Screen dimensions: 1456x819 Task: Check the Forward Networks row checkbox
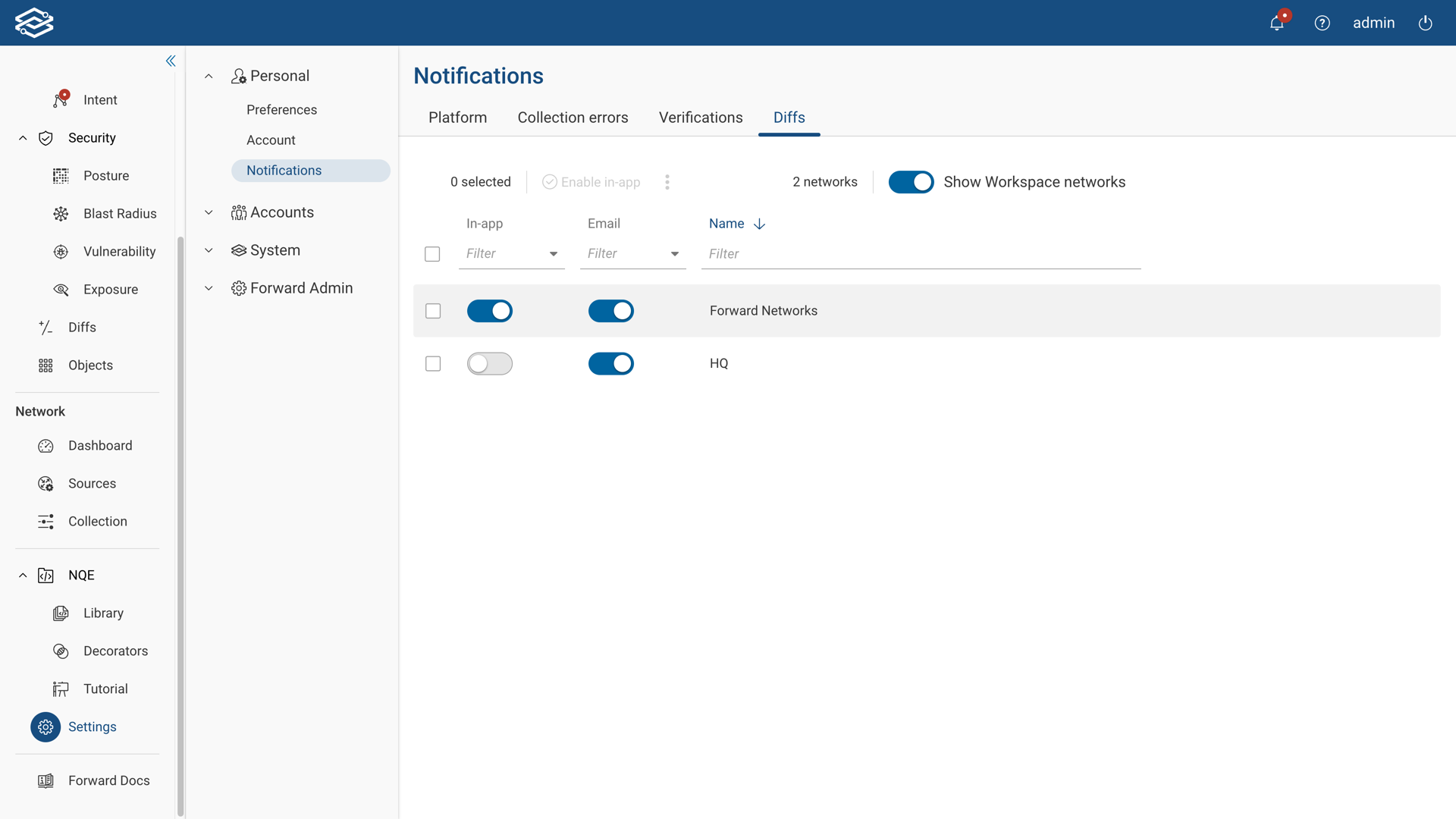pos(433,311)
